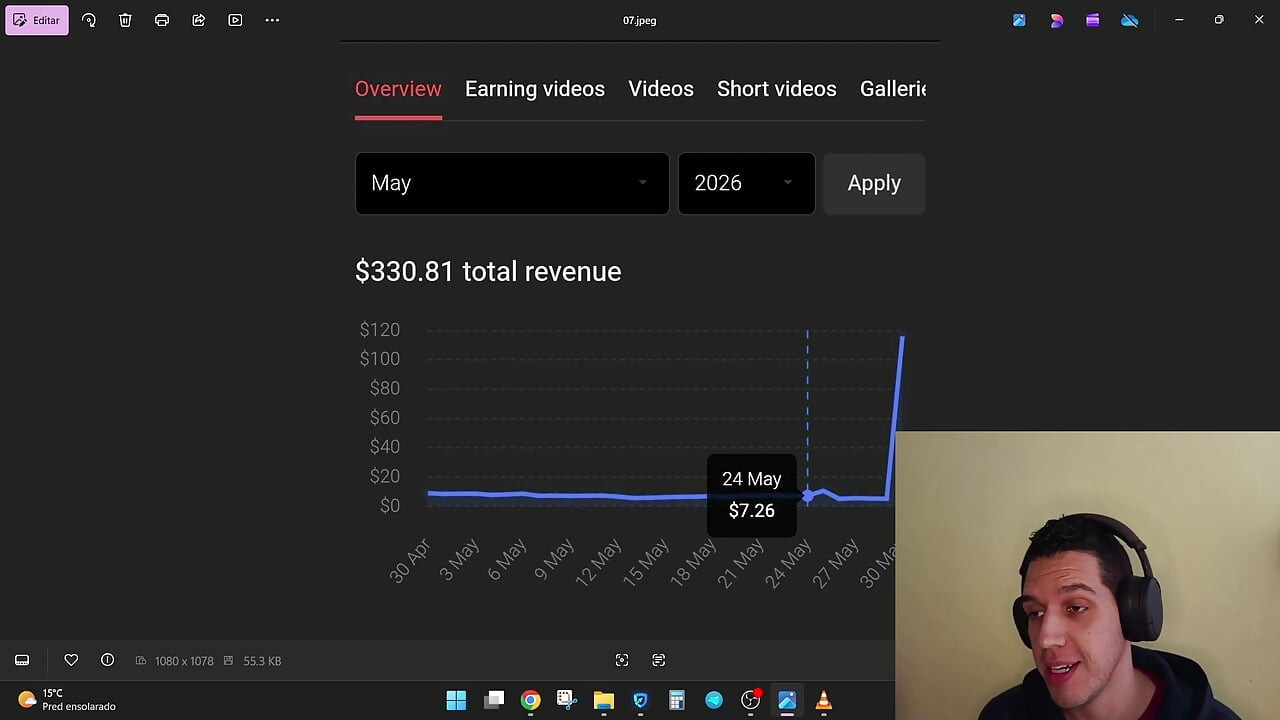The image size is (1280, 720).
Task: Open Google Chrome from the taskbar
Action: point(530,700)
